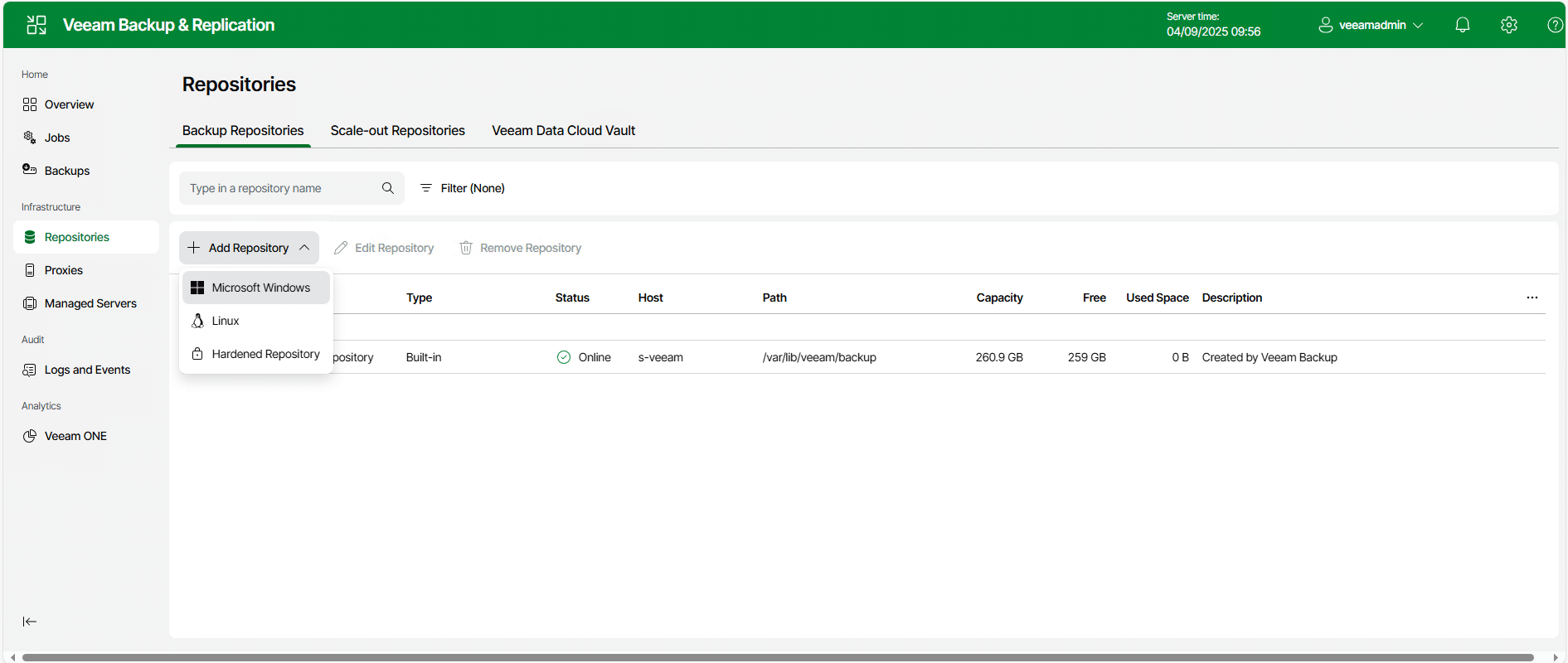Click the search magnifier icon

pos(387,188)
